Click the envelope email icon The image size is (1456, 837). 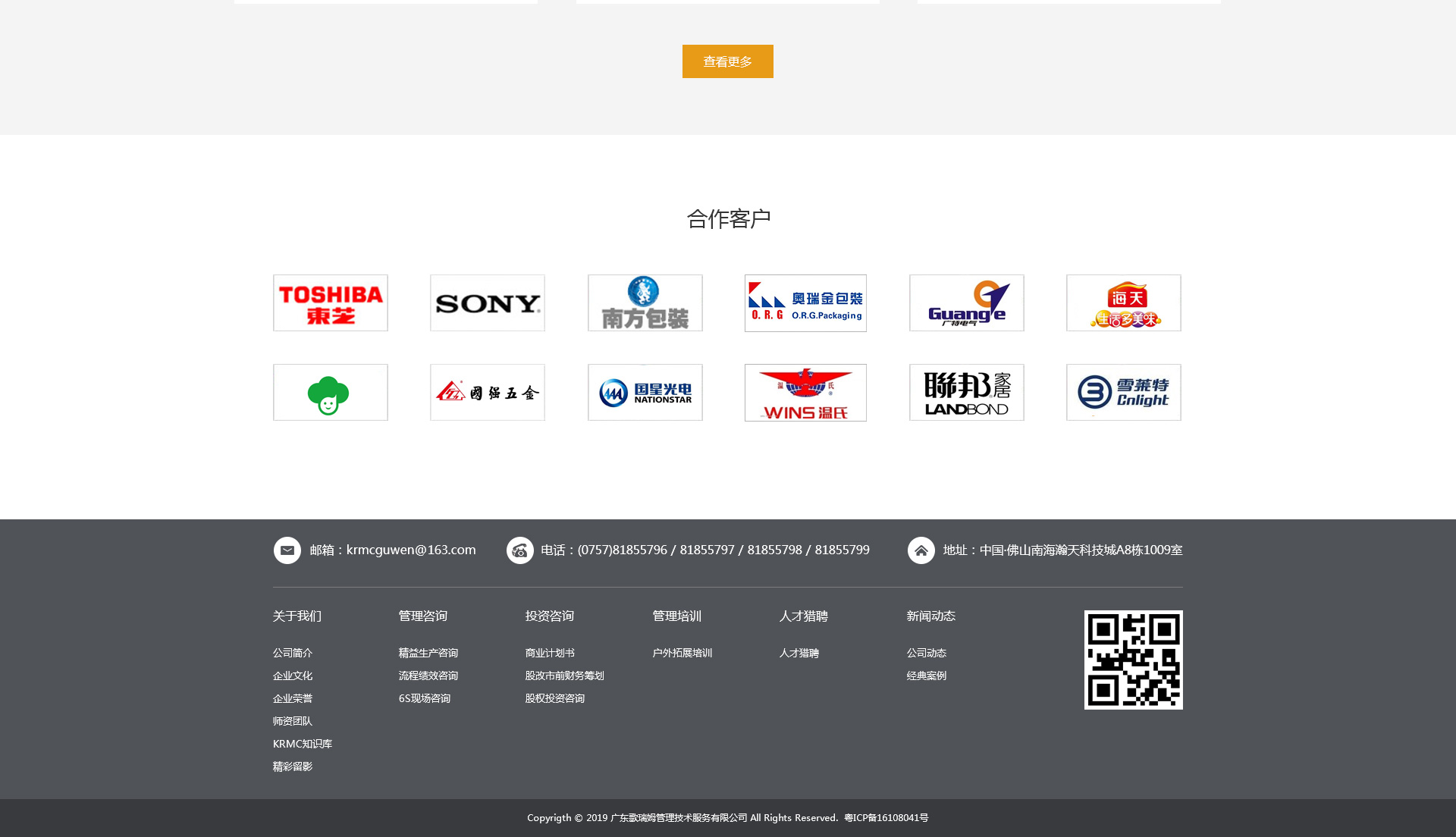tap(287, 550)
